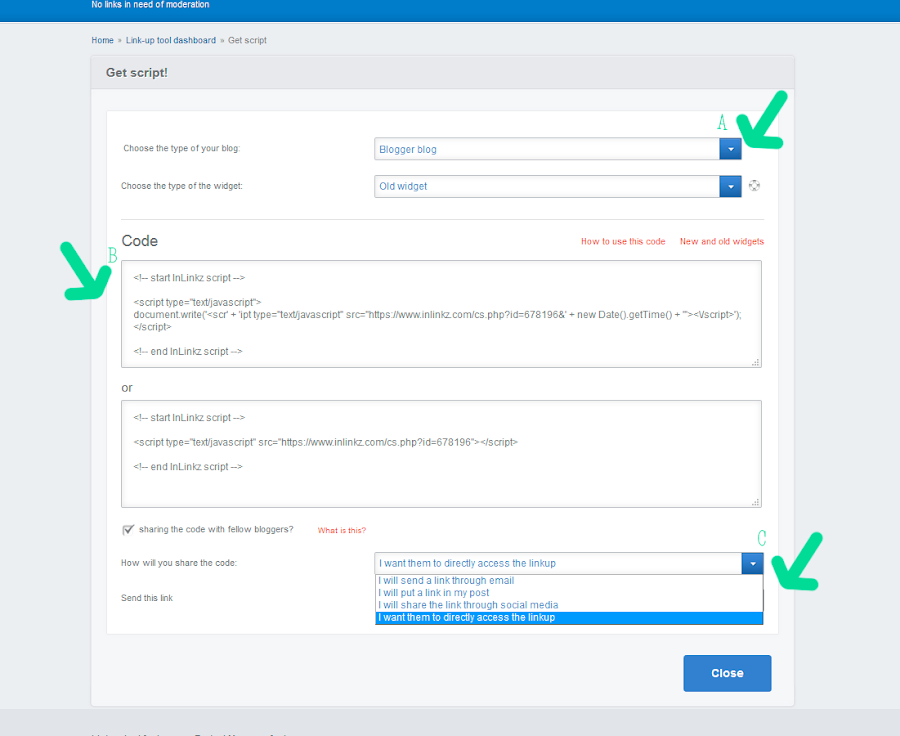Open the What is this? link
This screenshot has height=736, width=900.
pos(342,530)
